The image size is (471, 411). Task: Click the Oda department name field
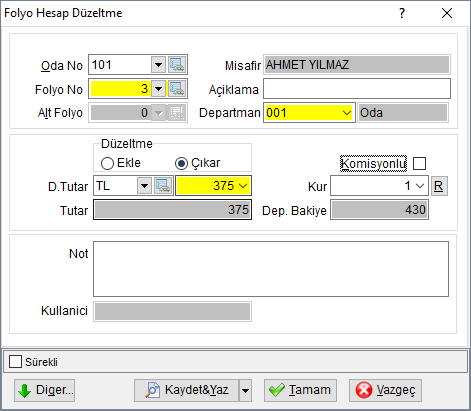tap(403, 113)
